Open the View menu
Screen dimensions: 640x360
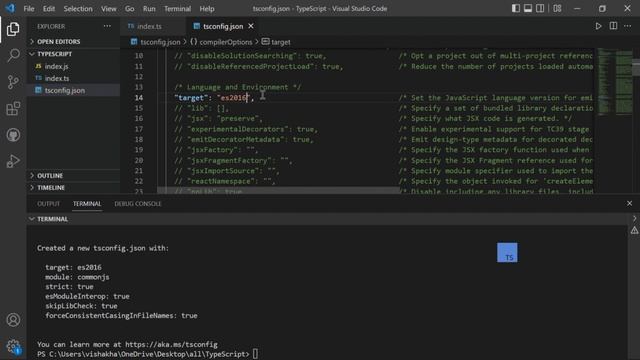point(109,9)
